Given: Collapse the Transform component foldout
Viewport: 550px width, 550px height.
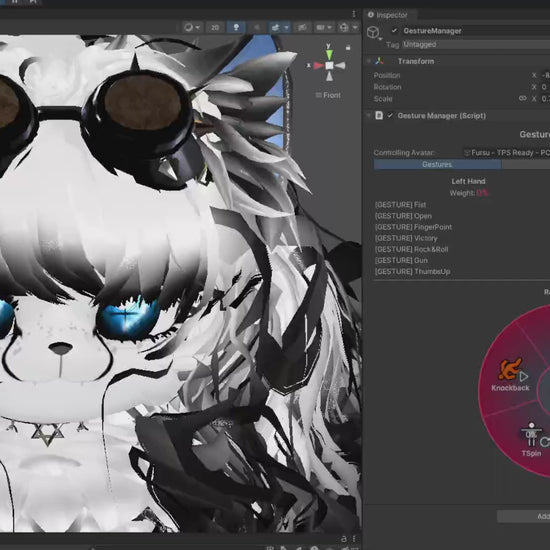Looking at the screenshot, I should [369, 61].
